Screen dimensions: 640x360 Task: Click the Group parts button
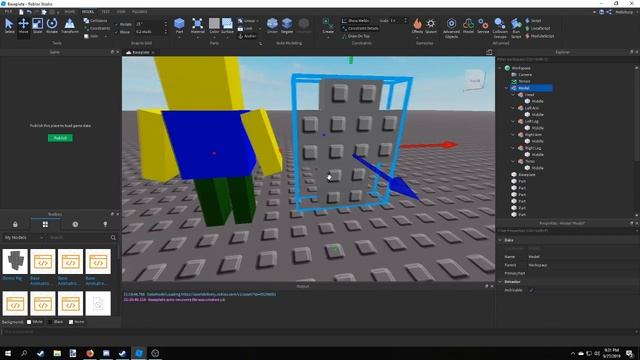pos(247,20)
